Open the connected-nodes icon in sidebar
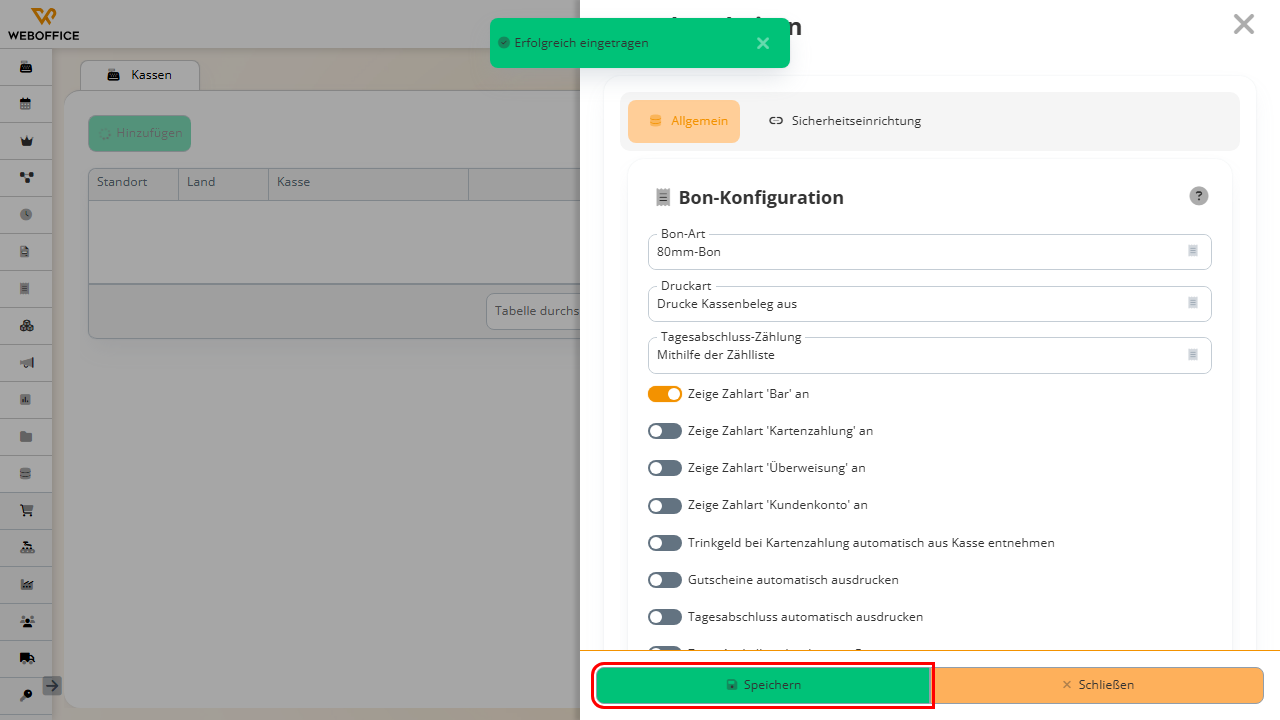This screenshot has width=1280, height=720. pyautogui.click(x=26, y=177)
